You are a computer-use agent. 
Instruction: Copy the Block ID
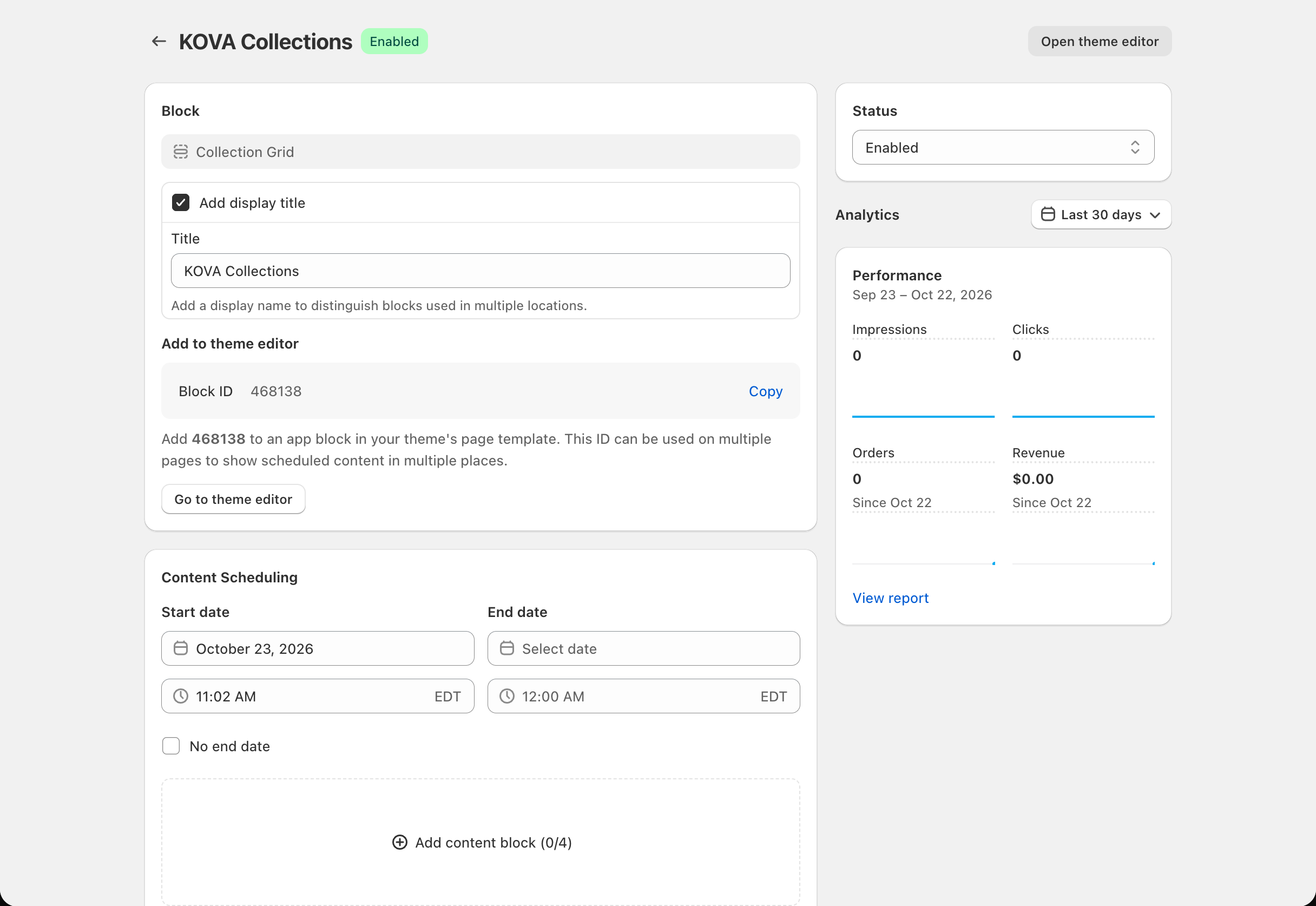(x=765, y=391)
